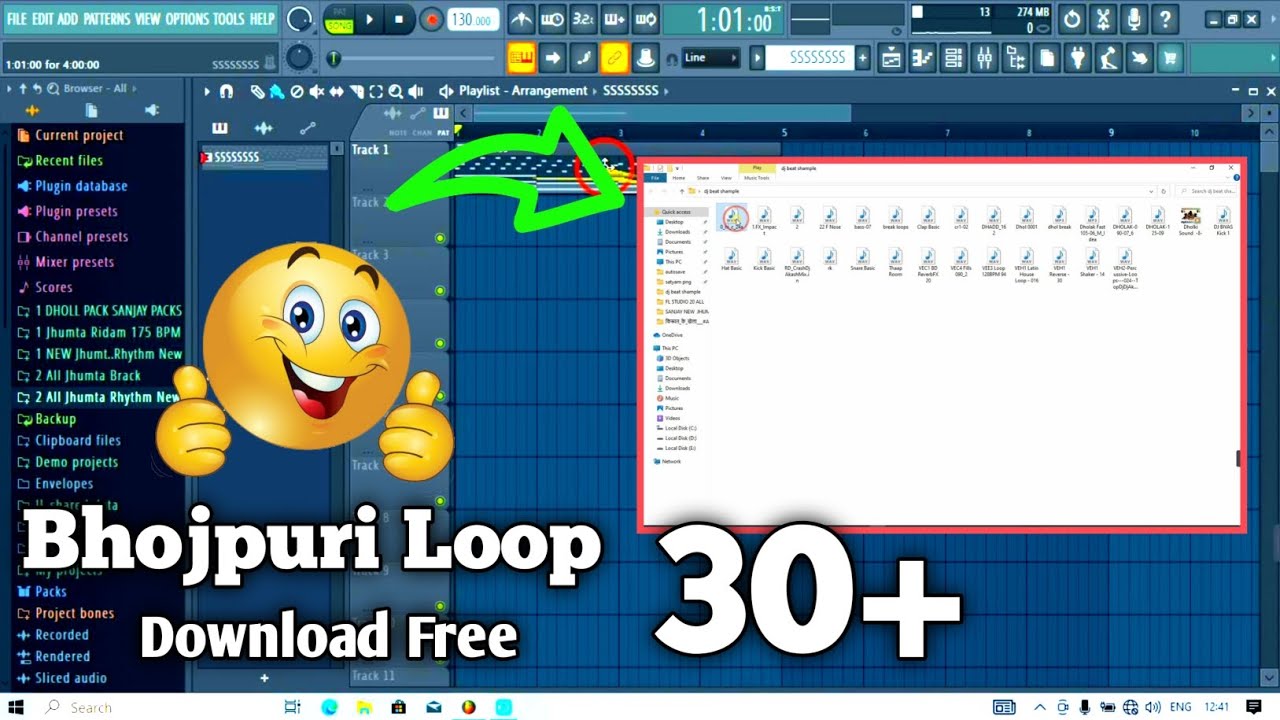The height and width of the screenshot is (720, 1280).
Task: Arm the red Record button
Action: click(x=432, y=19)
